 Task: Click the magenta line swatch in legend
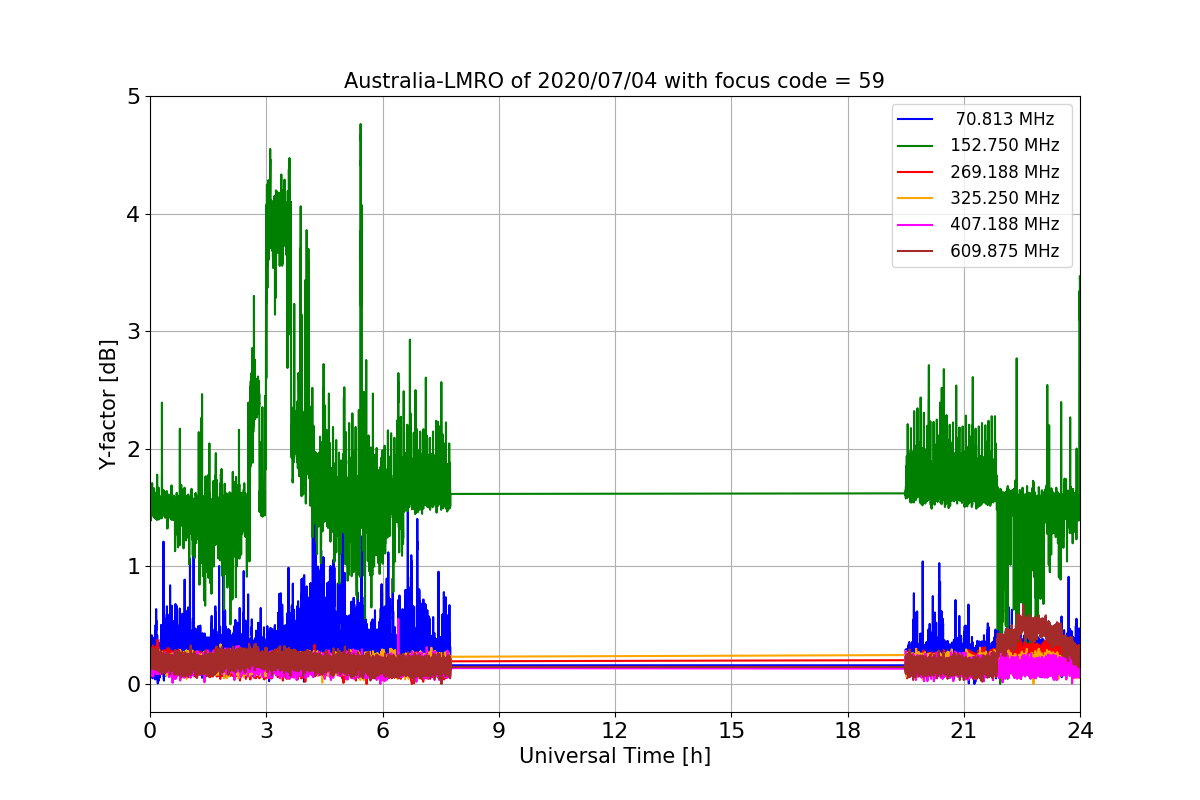point(917,225)
